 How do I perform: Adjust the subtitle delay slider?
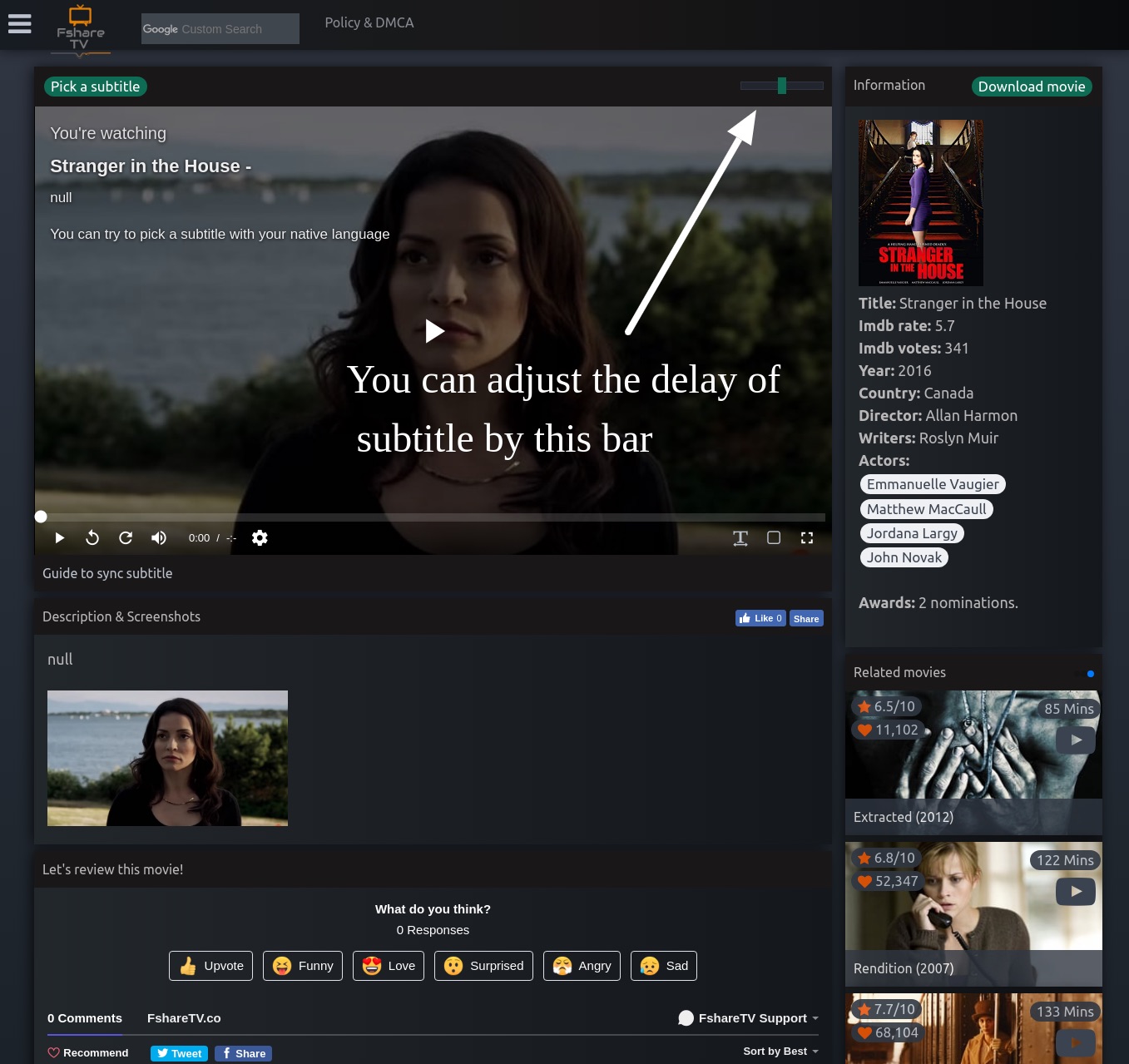(x=782, y=86)
